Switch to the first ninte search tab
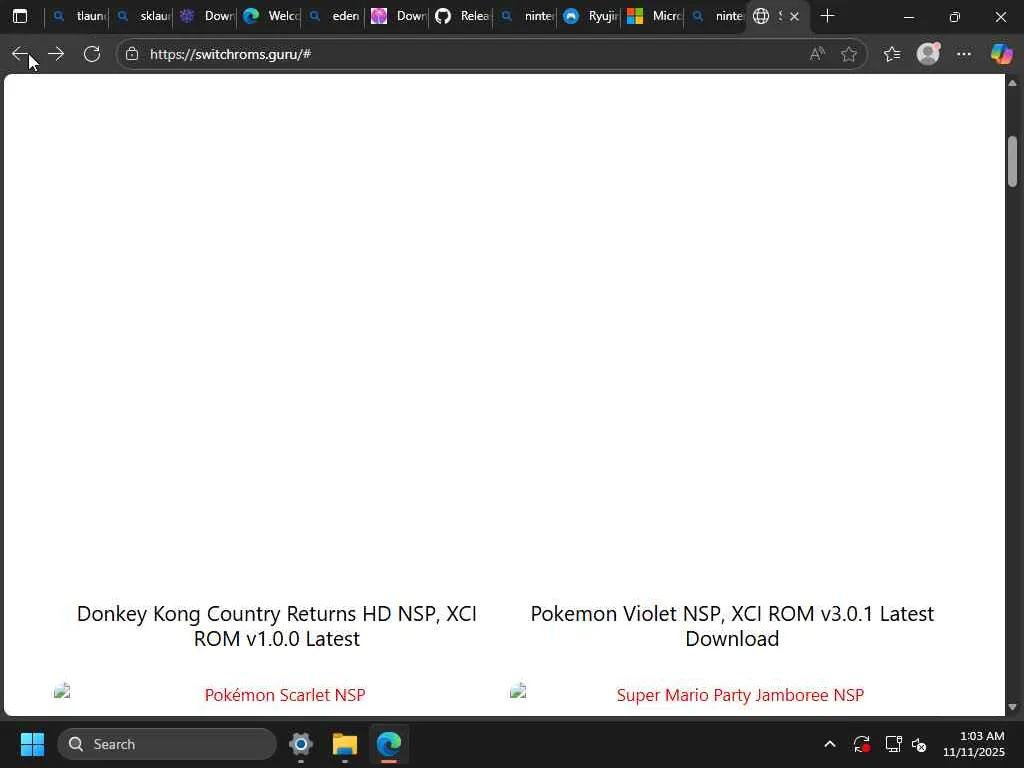This screenshot has height=768, width=1024. [x=527, y=16]
